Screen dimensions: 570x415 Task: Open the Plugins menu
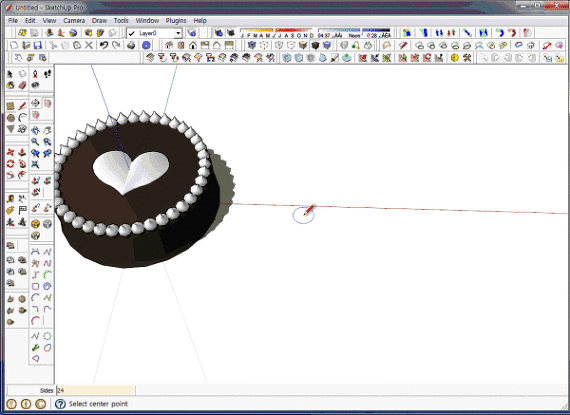tap(176, 21)
